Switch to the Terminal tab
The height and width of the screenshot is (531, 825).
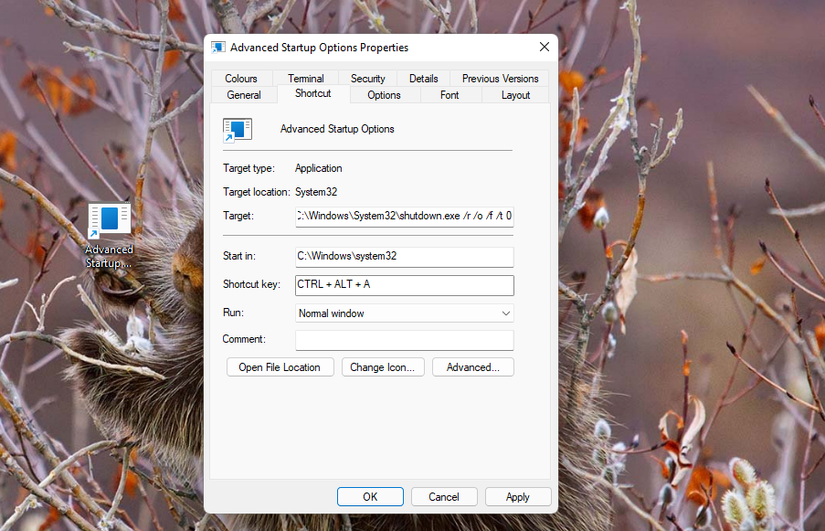point(306,78)
